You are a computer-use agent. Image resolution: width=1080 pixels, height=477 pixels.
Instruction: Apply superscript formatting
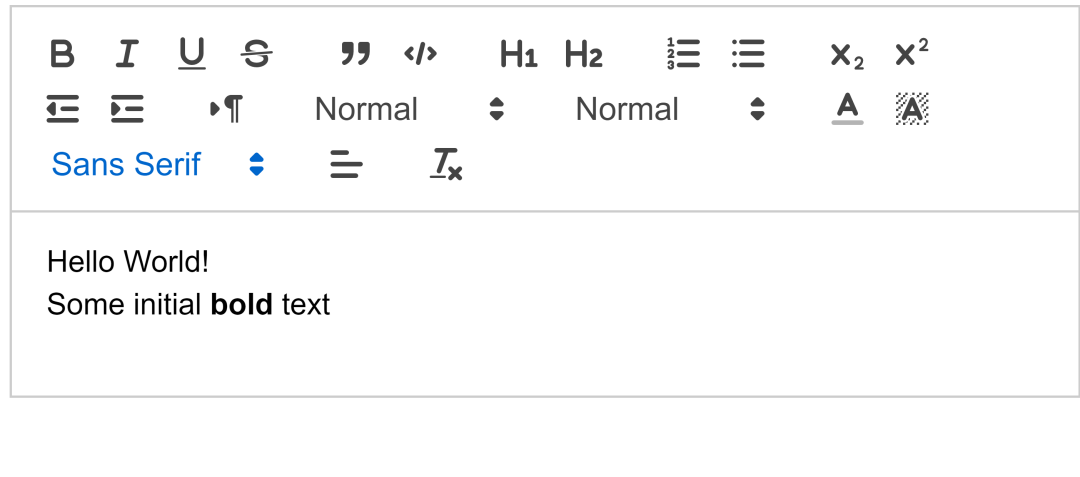[x=911, y=53]
